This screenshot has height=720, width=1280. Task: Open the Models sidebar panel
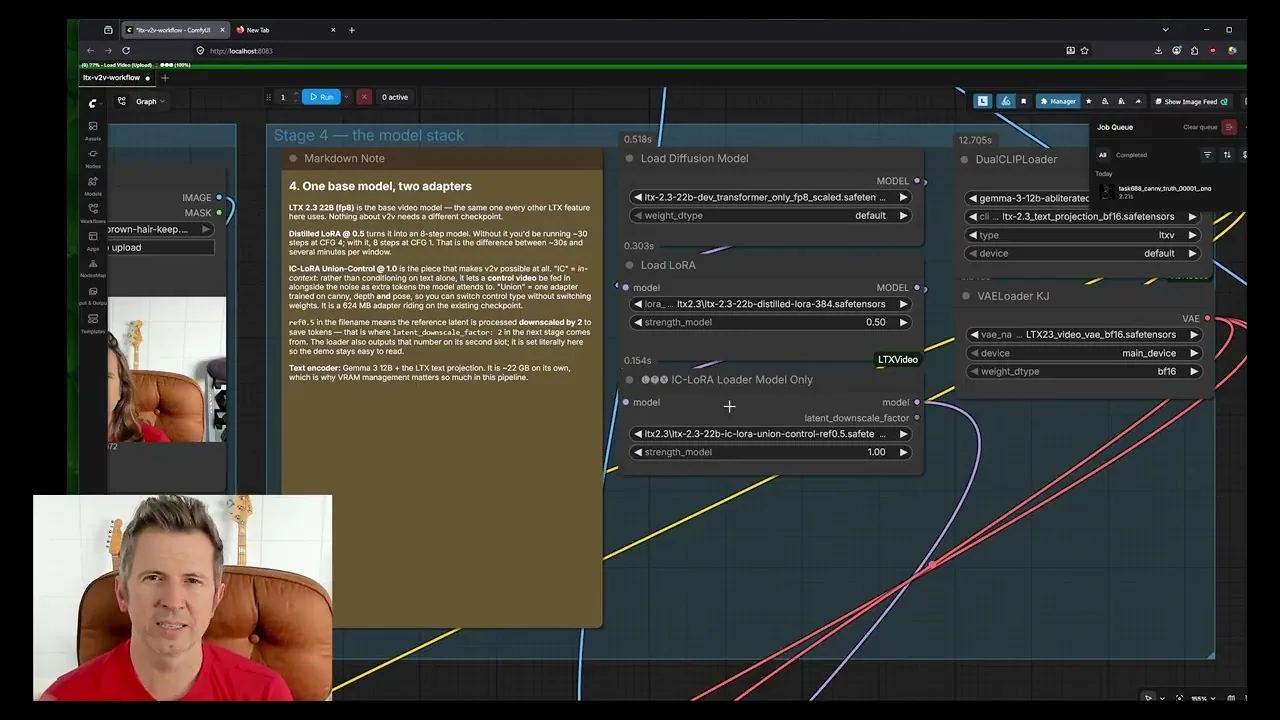(93, 186)
